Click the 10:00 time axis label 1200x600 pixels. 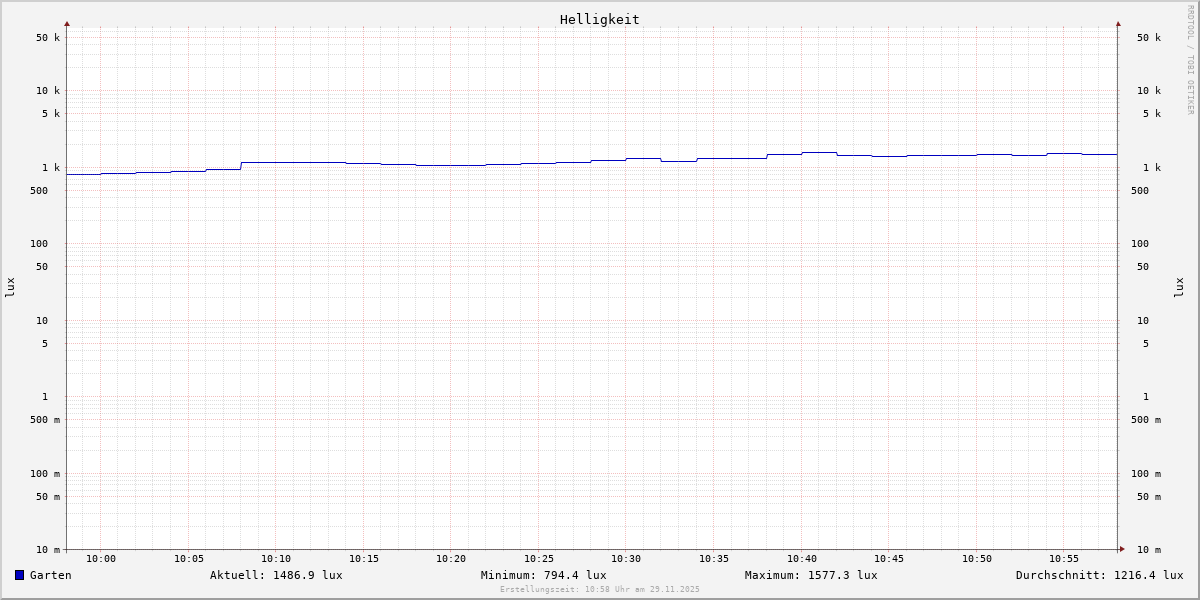click(x=101, y=559)
